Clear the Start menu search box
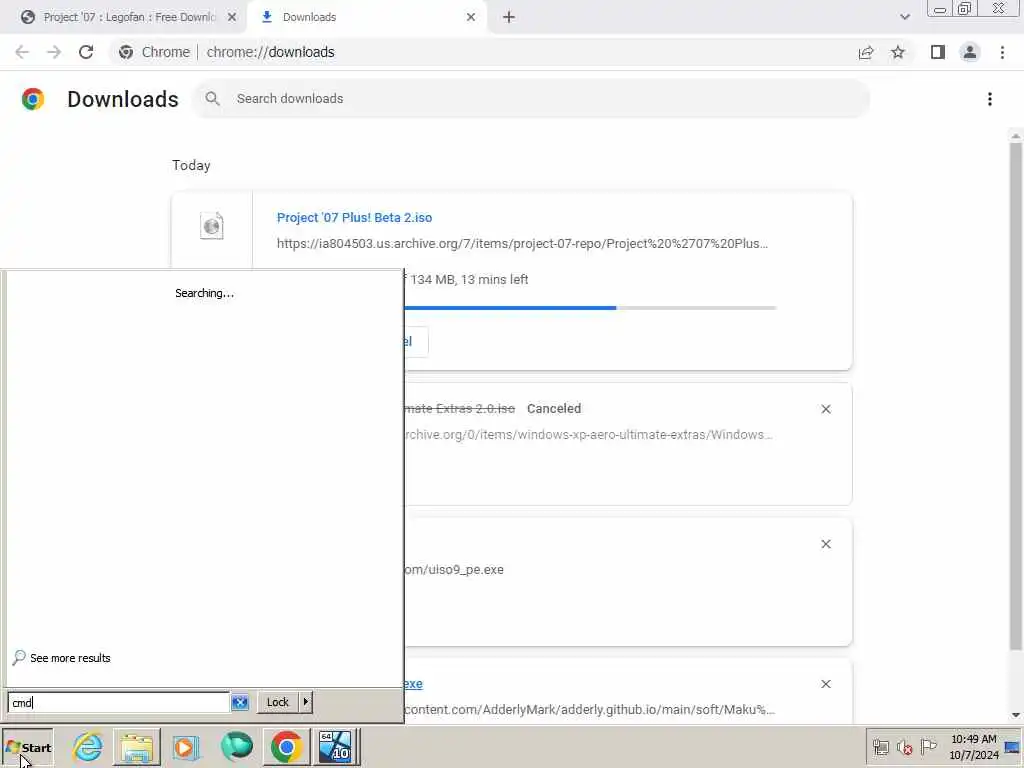The width and height of the screenshot is (1024, 768). coord(240,702)
